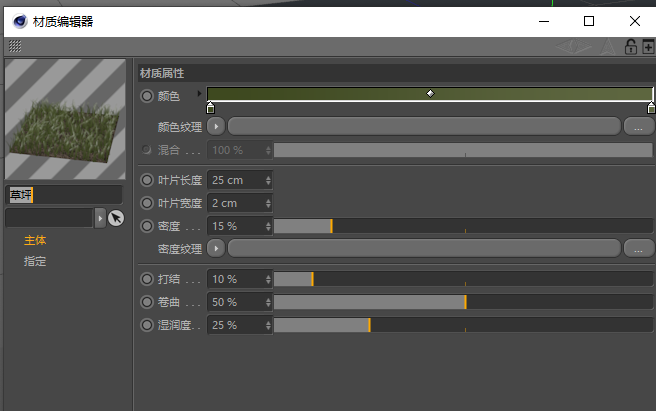Click the 密度纹理 texture slot bar
Image resolution: width=656 pixels, height=411 pixels.
pos(424,249)
